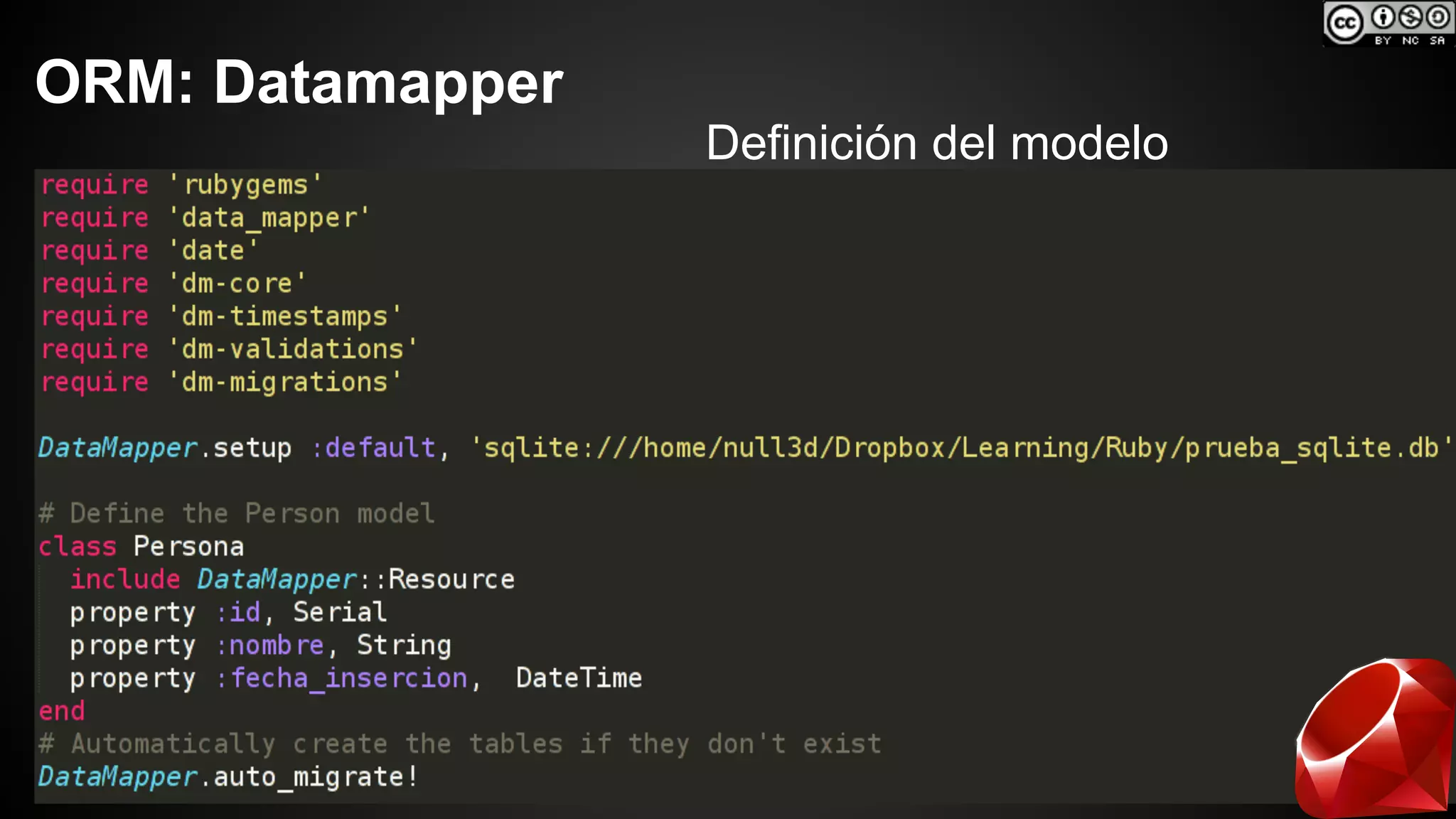Click the comment '# Define the Person model'

point(237,513)
